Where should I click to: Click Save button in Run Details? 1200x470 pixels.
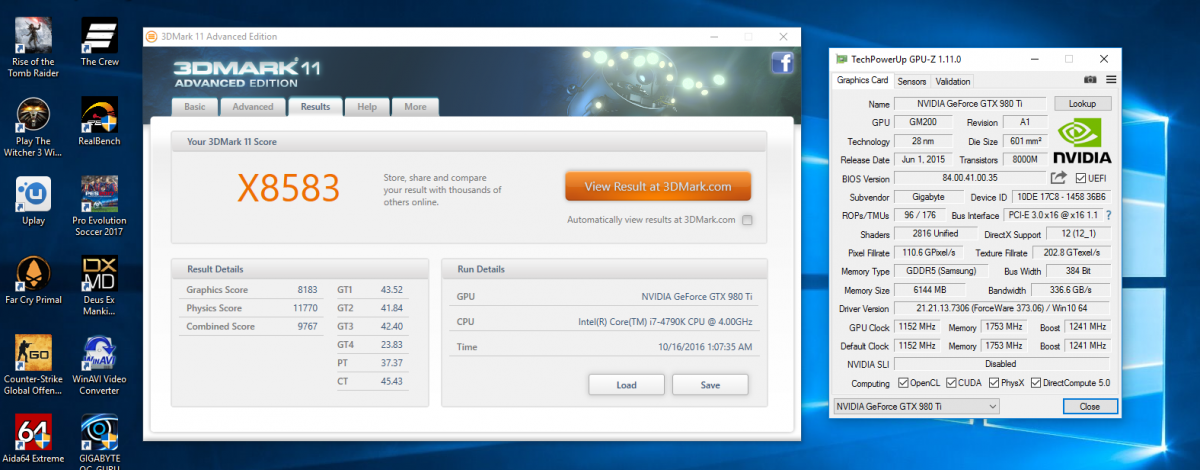710,384
